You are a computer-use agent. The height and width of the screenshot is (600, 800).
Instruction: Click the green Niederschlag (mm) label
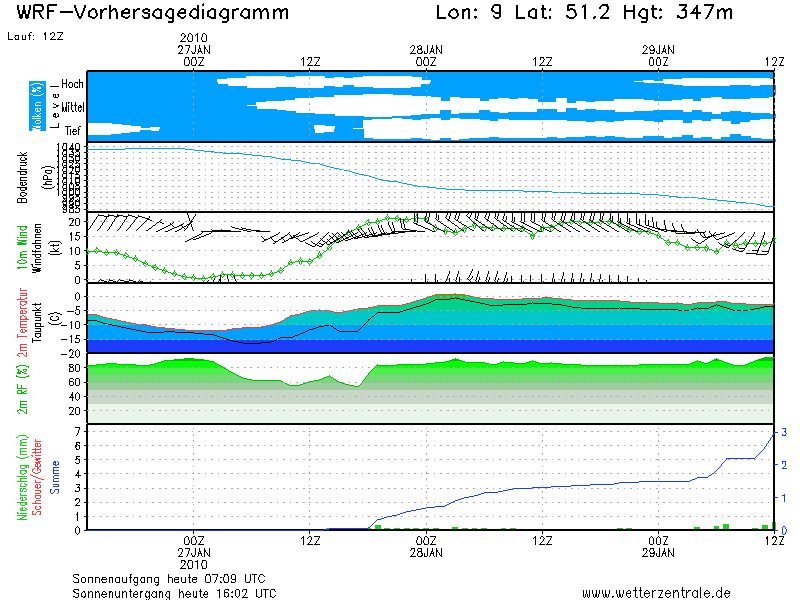point(22,476)
